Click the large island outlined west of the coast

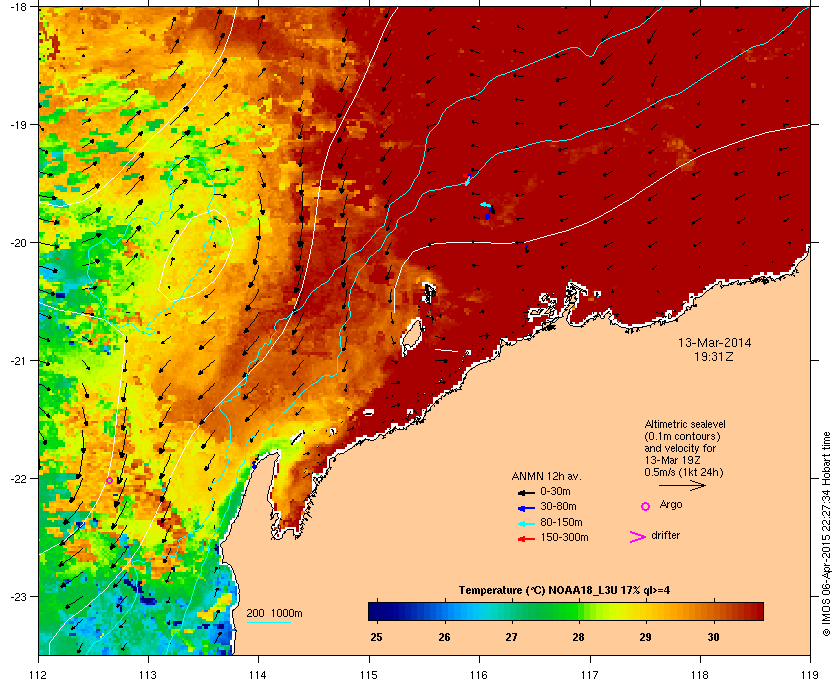coord(412,337)
